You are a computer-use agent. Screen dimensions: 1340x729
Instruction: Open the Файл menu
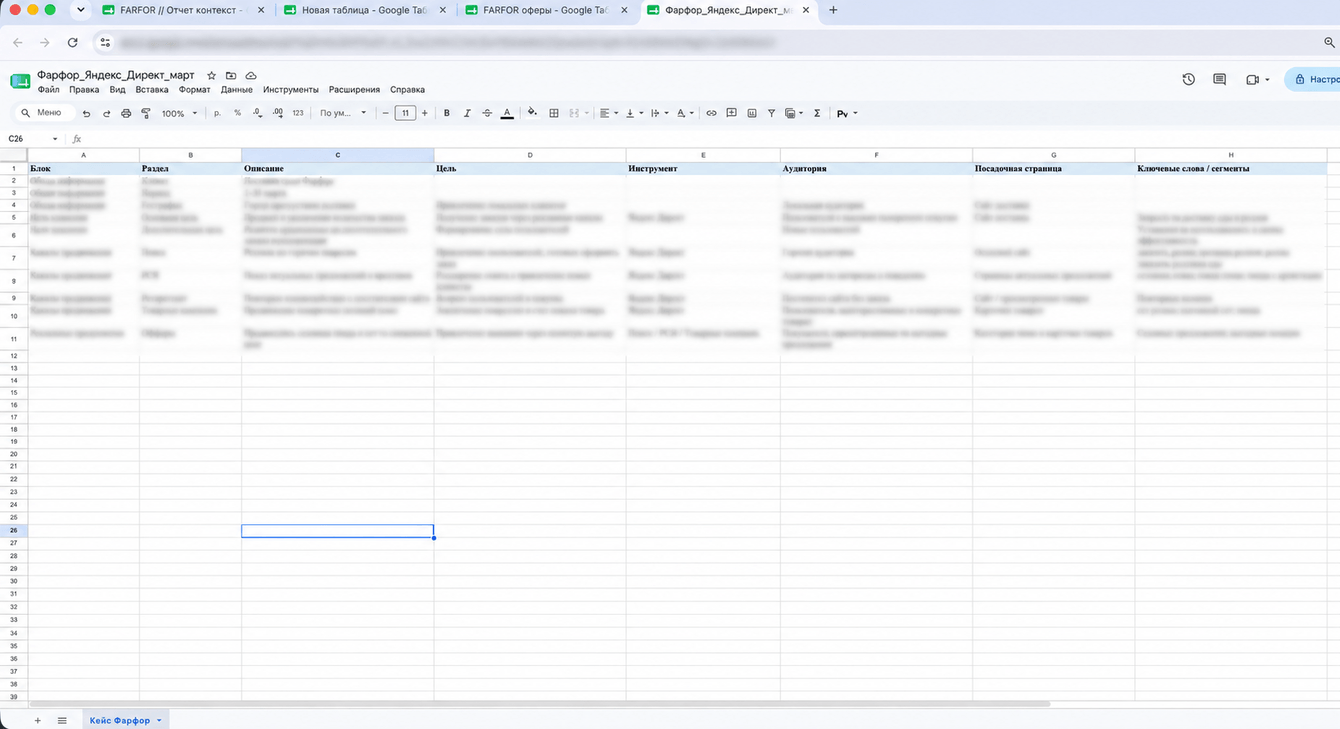(x=48, y=90)
